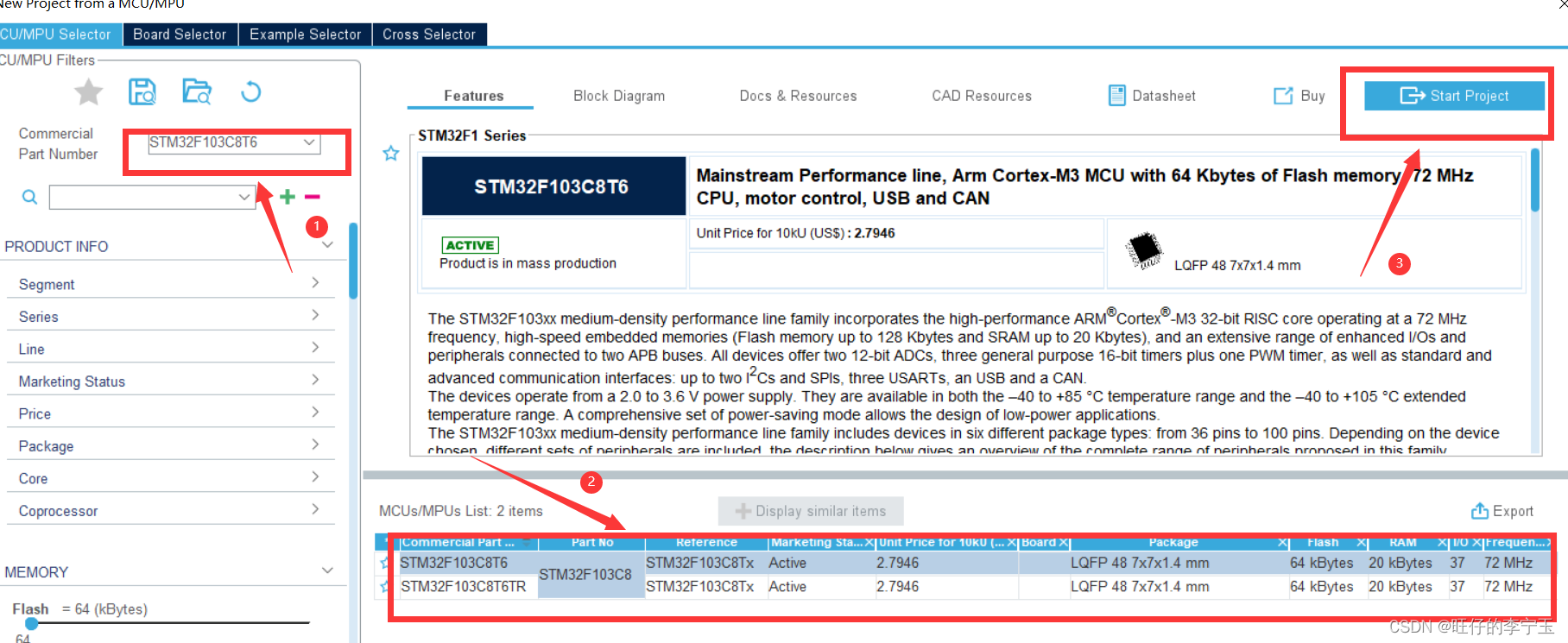
Task: Expand the Coprocessor filter
Action: [315, 509]
